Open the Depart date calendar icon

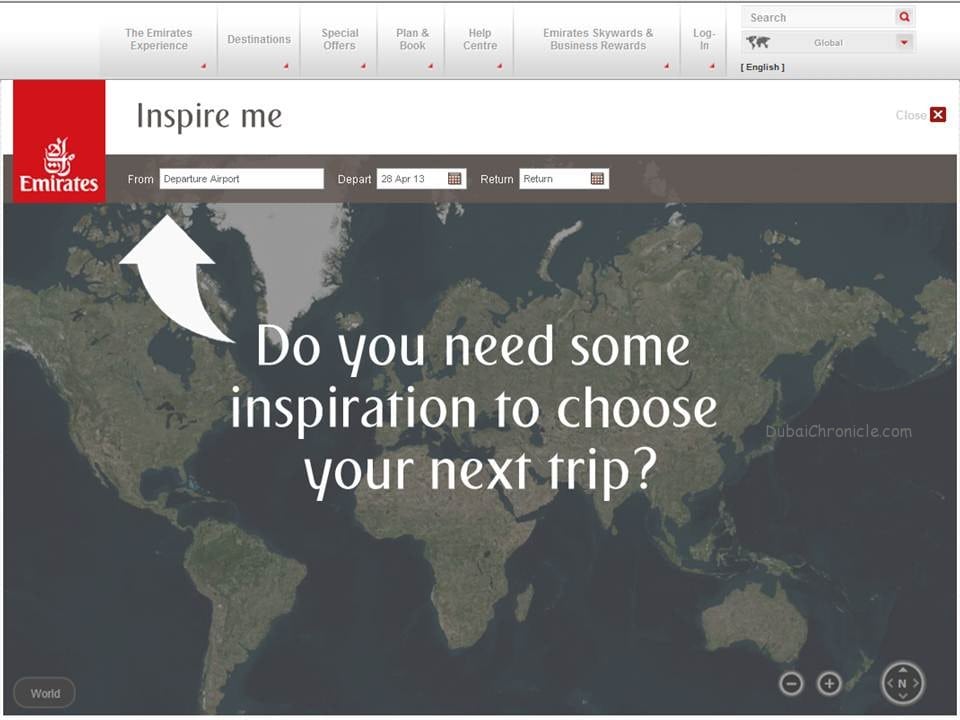pyautogui.click(x=454, y=179)
